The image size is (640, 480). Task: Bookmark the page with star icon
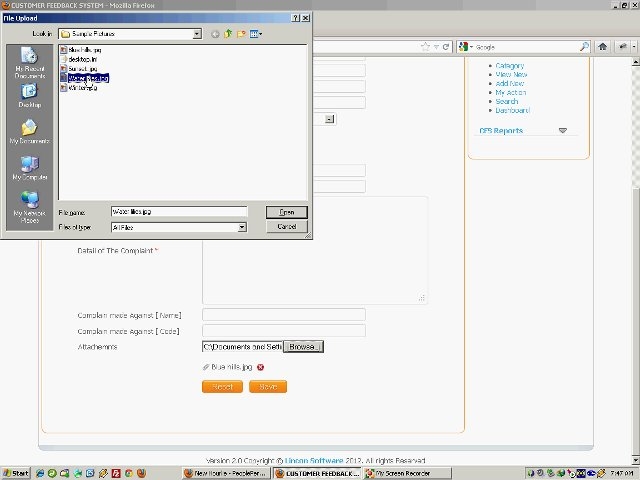click(x=425, y=47)
